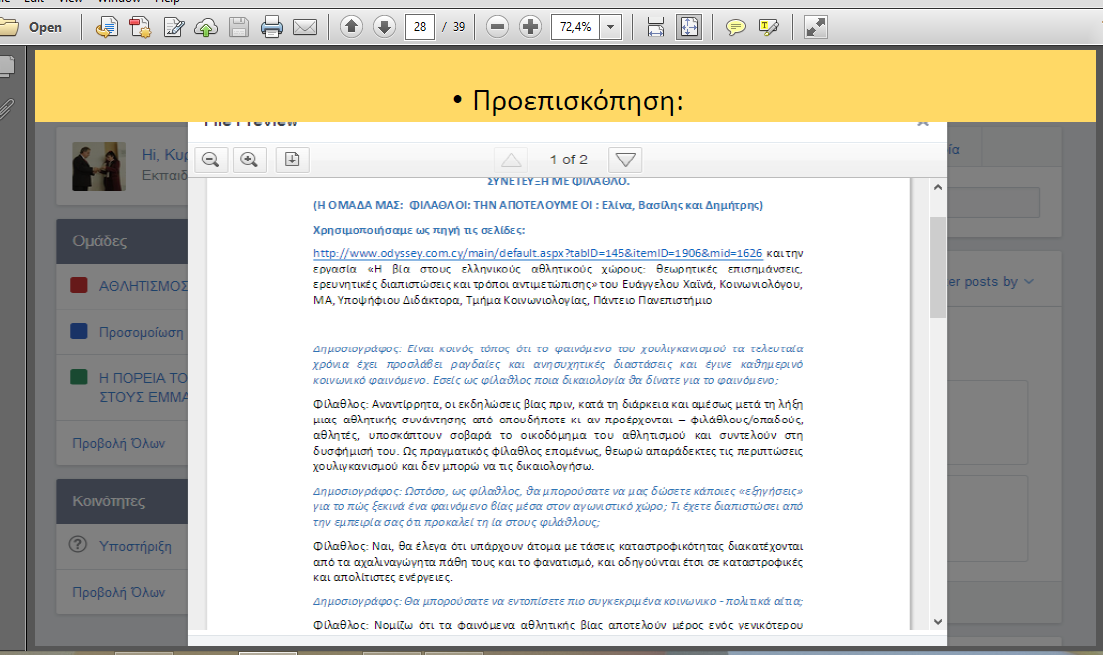1103x655 pixels.
Task: Click Προβολή Όλων under Ομάδες
Action: coord(118,443)
